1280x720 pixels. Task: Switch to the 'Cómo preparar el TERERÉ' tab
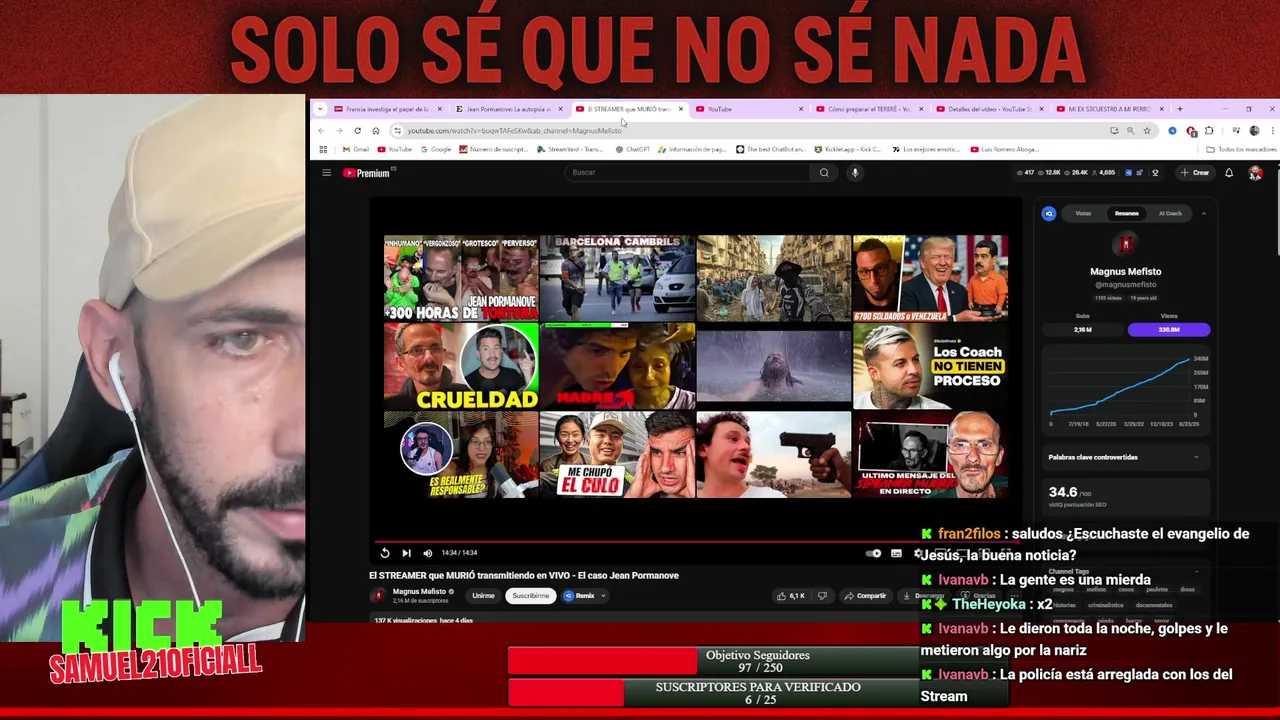click(869, 109)
